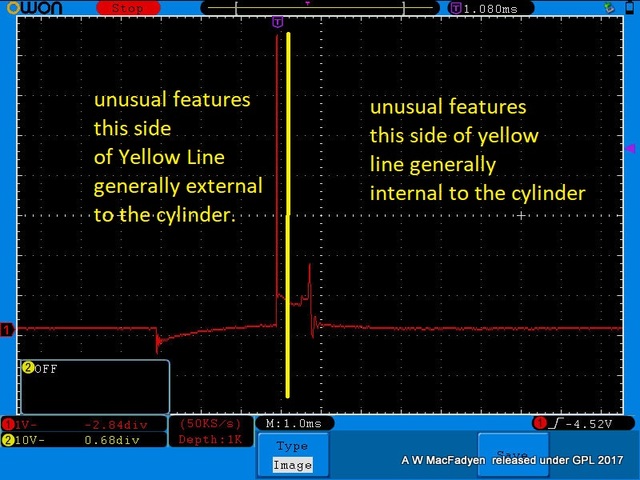The height and width of the screenshot is (480, 640).
Task: Click the Depth:1K memory depth readout
Action: tap(207, 440)
